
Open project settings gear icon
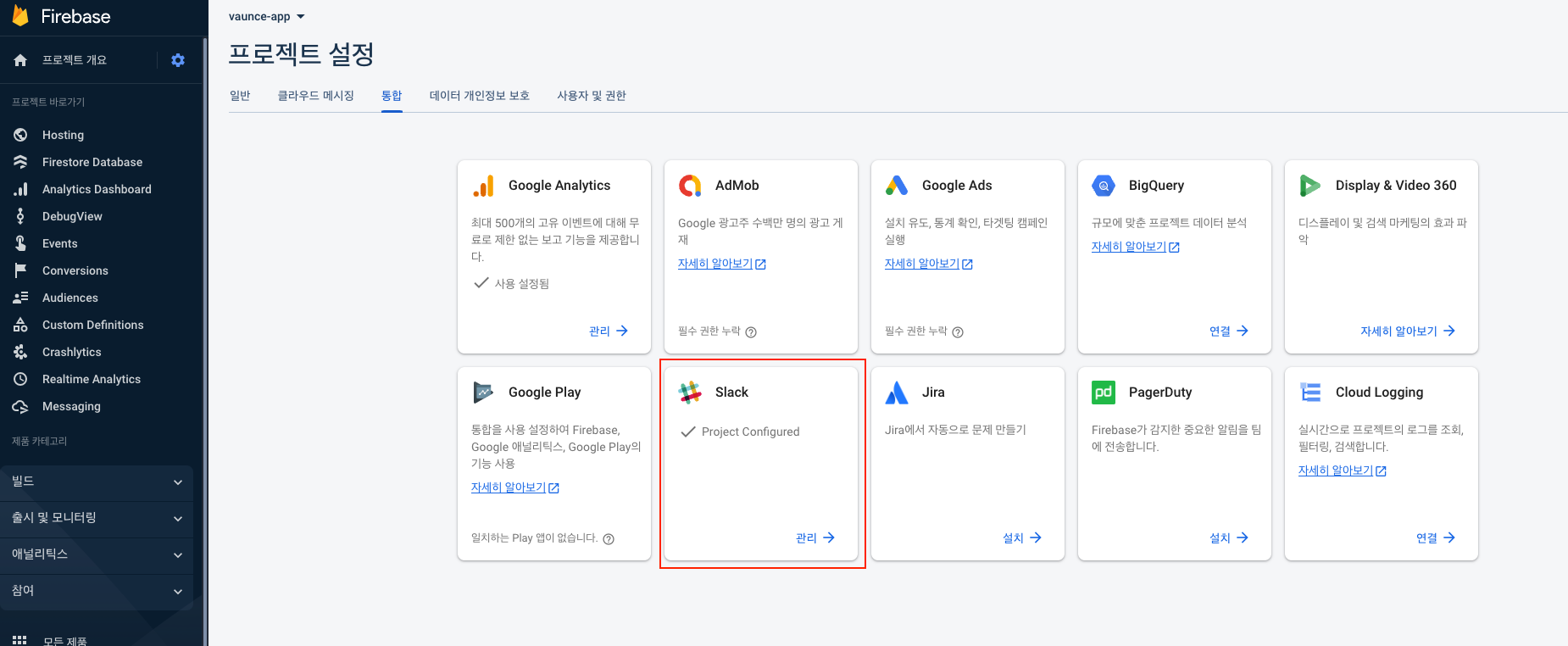[x=178, y=60]
